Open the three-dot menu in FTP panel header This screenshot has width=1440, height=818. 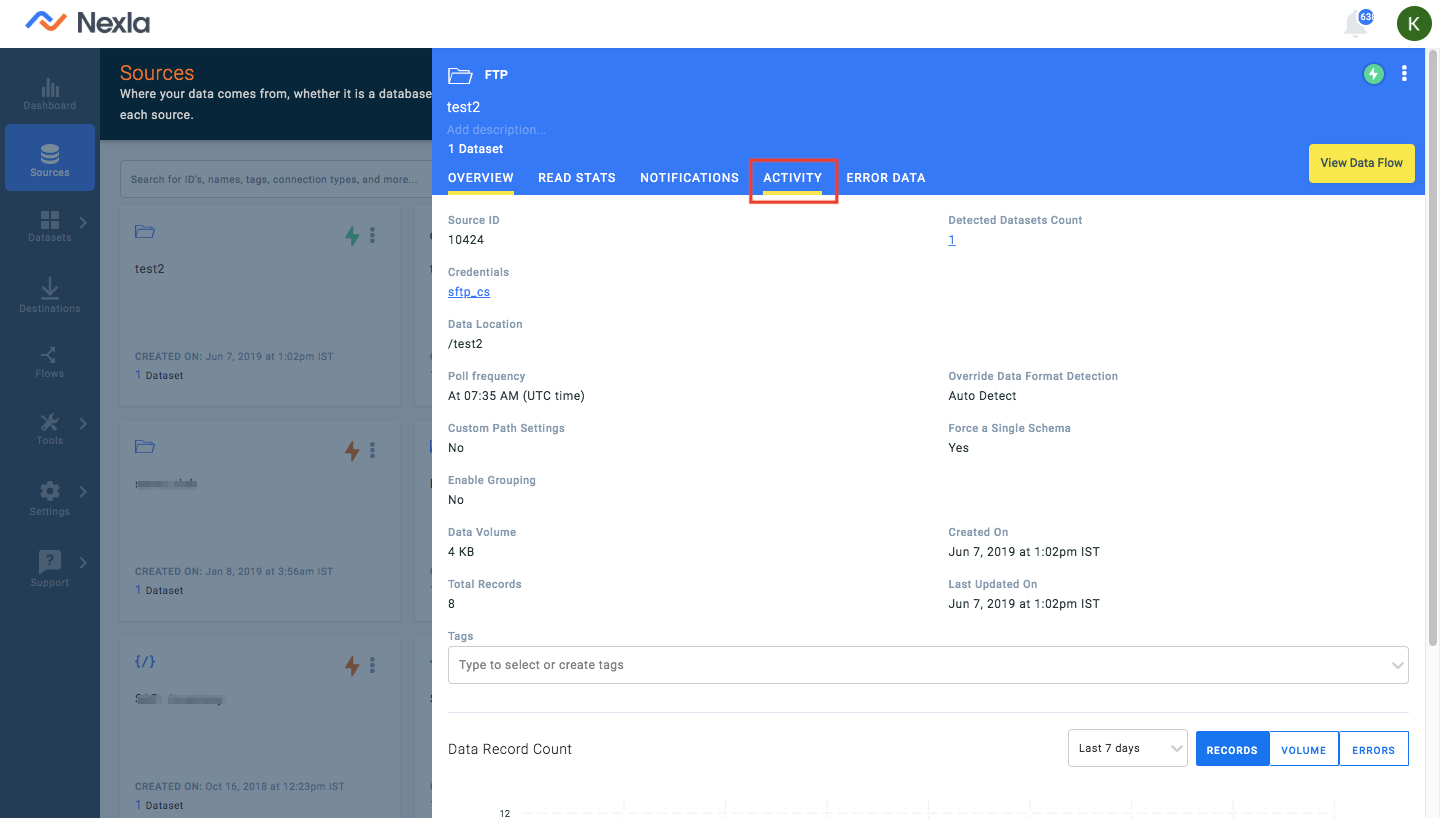[1404, 74]
